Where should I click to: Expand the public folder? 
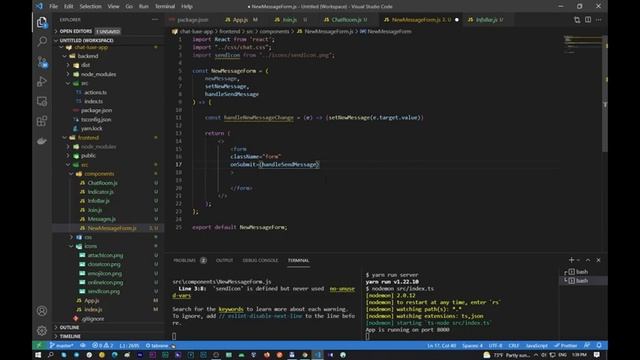(88, 156)
